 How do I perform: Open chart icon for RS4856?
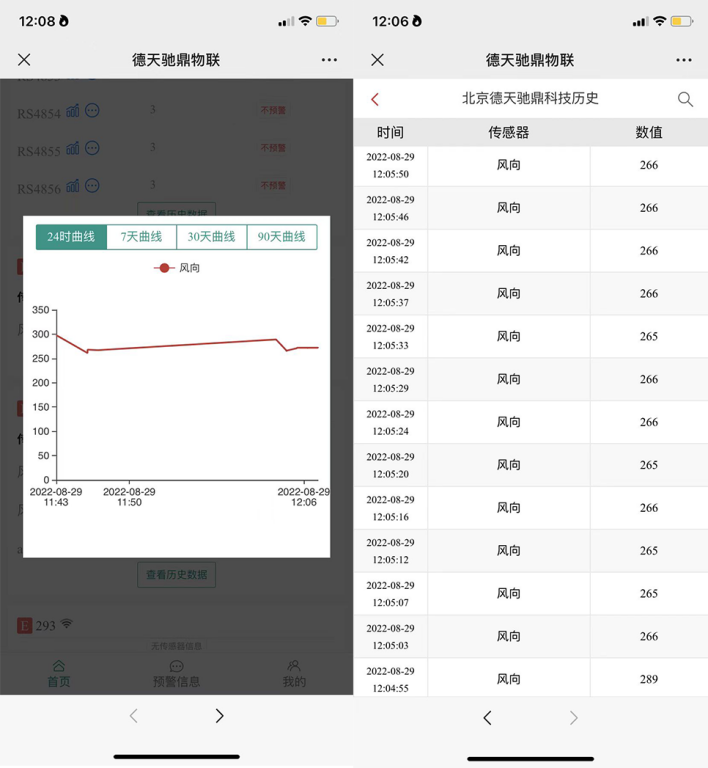pyautogui.click(x=72, y=186)
